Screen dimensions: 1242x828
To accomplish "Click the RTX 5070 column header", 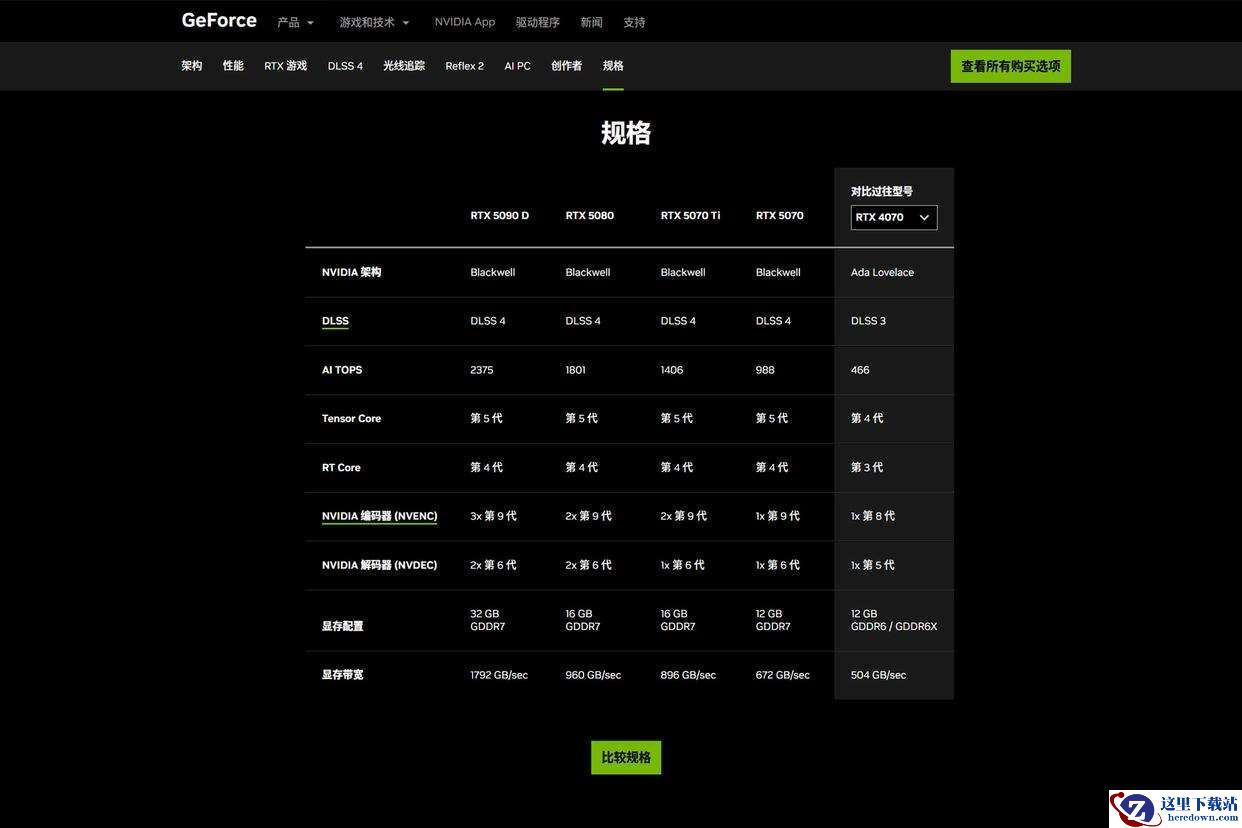I will (x=779, y=215).
